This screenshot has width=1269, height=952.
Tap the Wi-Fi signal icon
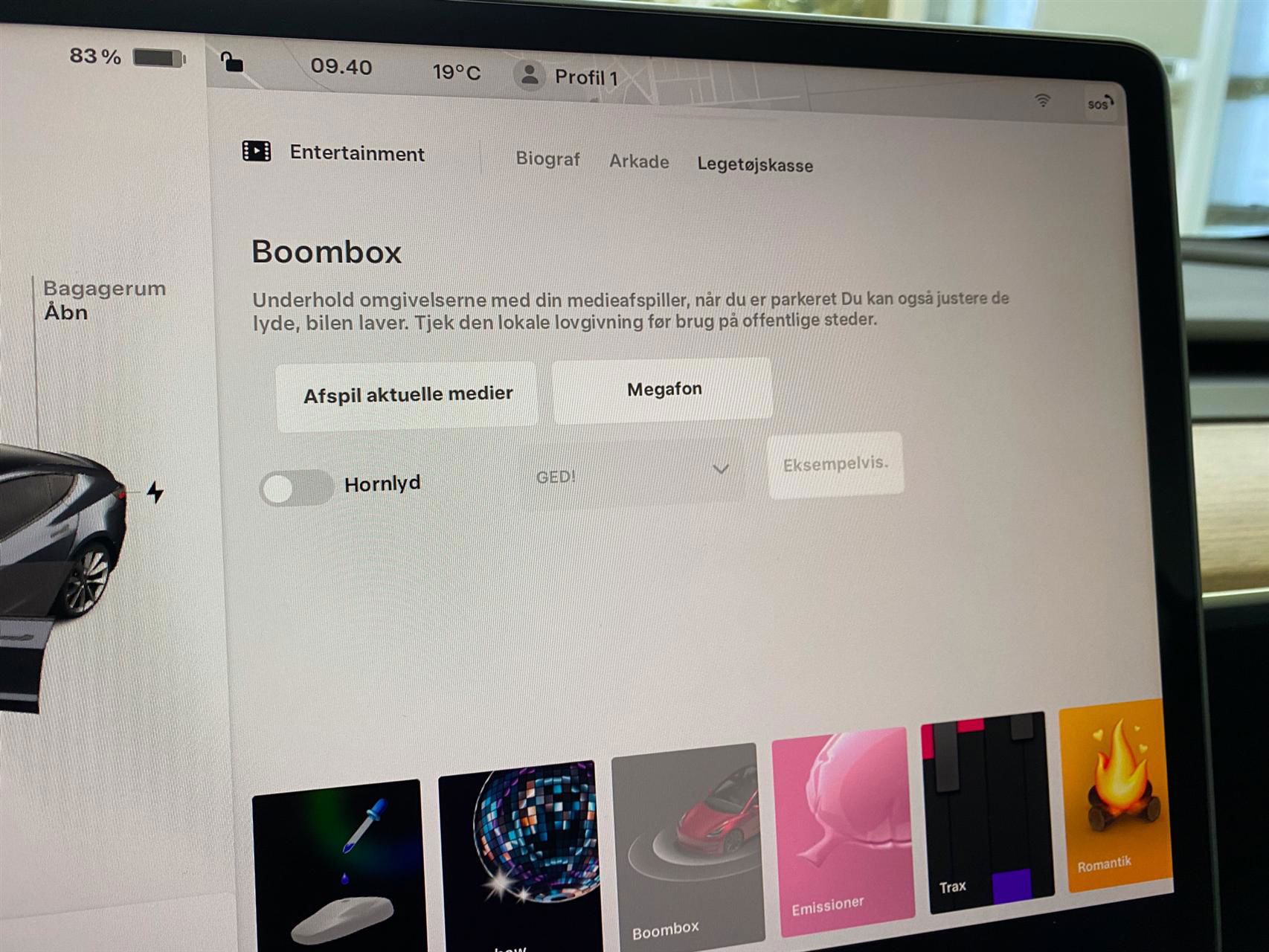1043,100
